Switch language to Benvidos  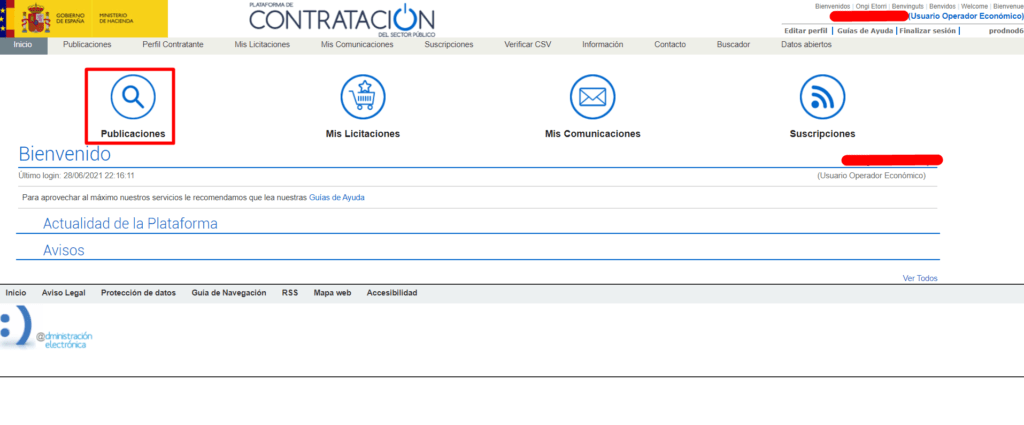(943, 6)
